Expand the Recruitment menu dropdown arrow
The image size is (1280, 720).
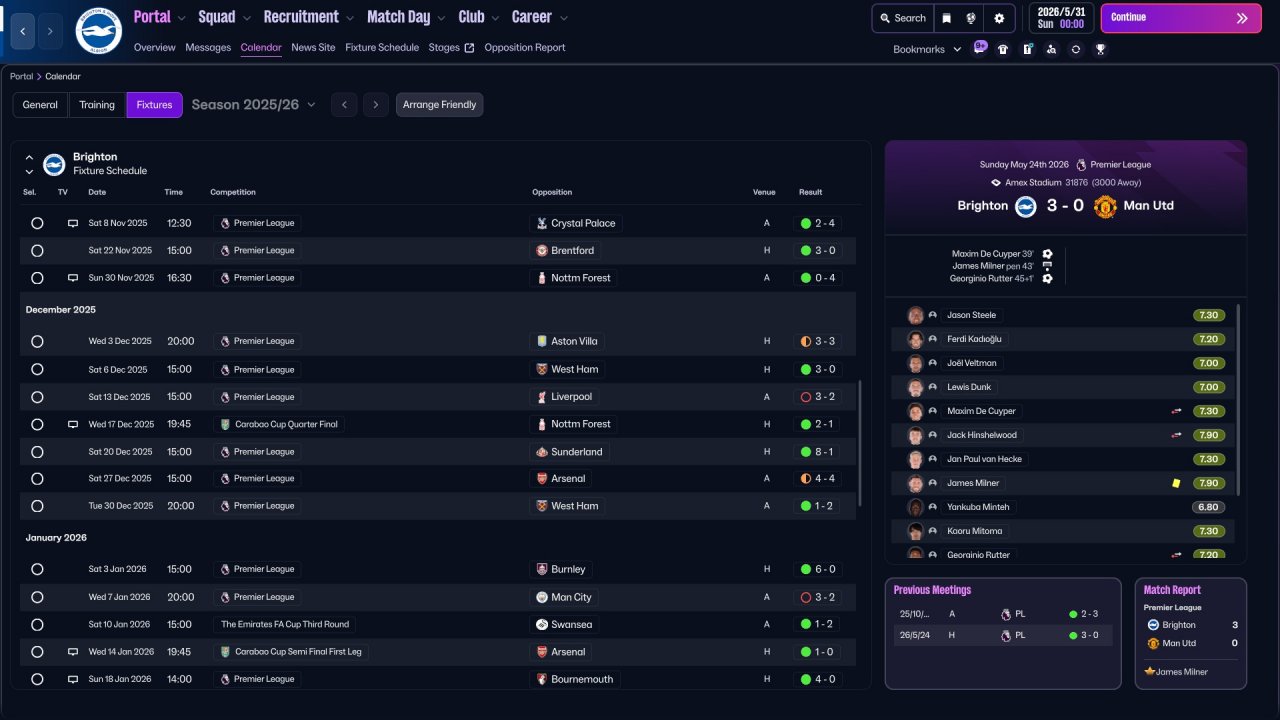click(349, 18)
